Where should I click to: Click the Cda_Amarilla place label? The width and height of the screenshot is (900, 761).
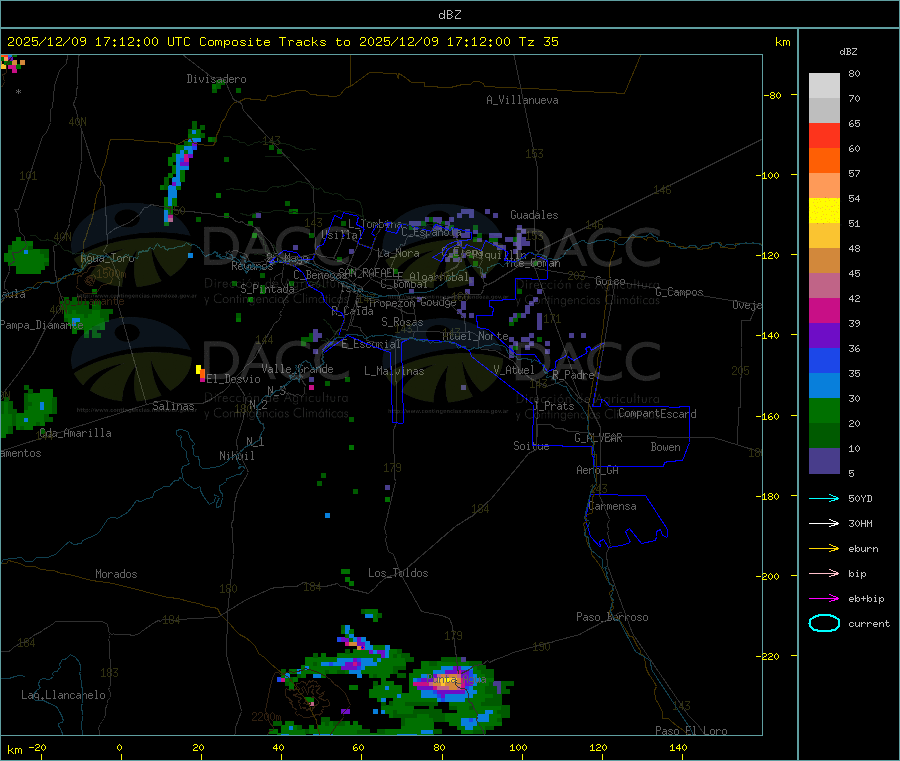[75, 433]
